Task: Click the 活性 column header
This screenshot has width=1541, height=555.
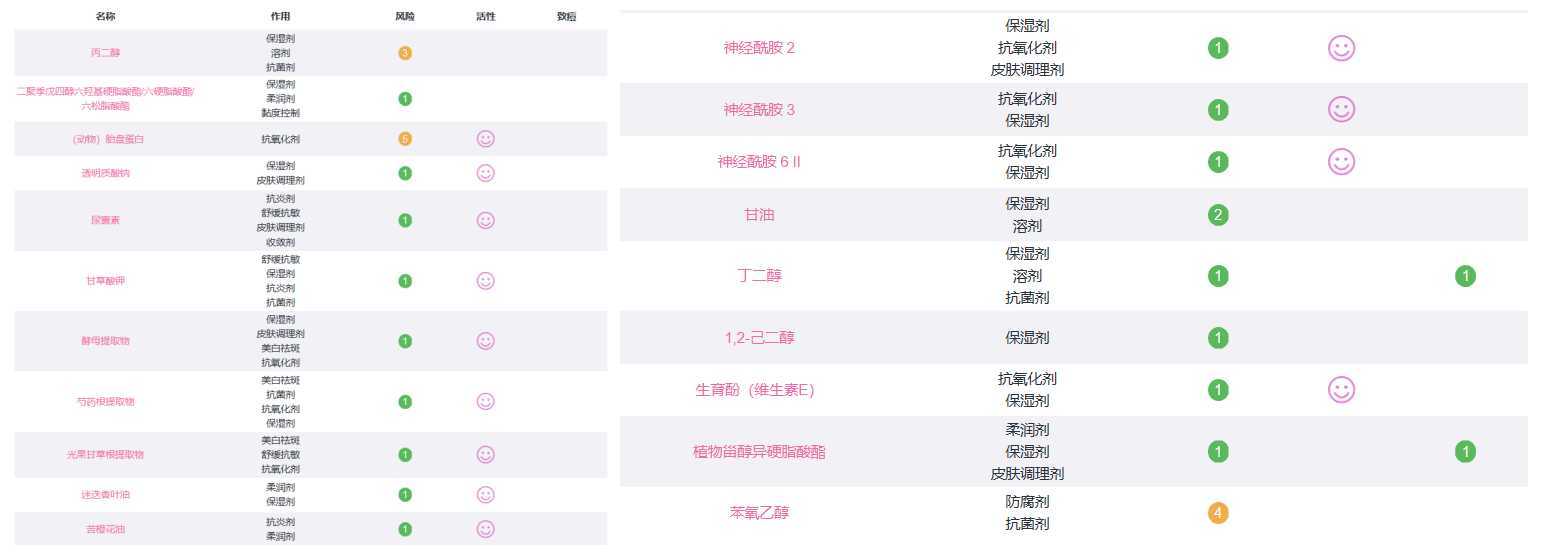Action: 486,17
